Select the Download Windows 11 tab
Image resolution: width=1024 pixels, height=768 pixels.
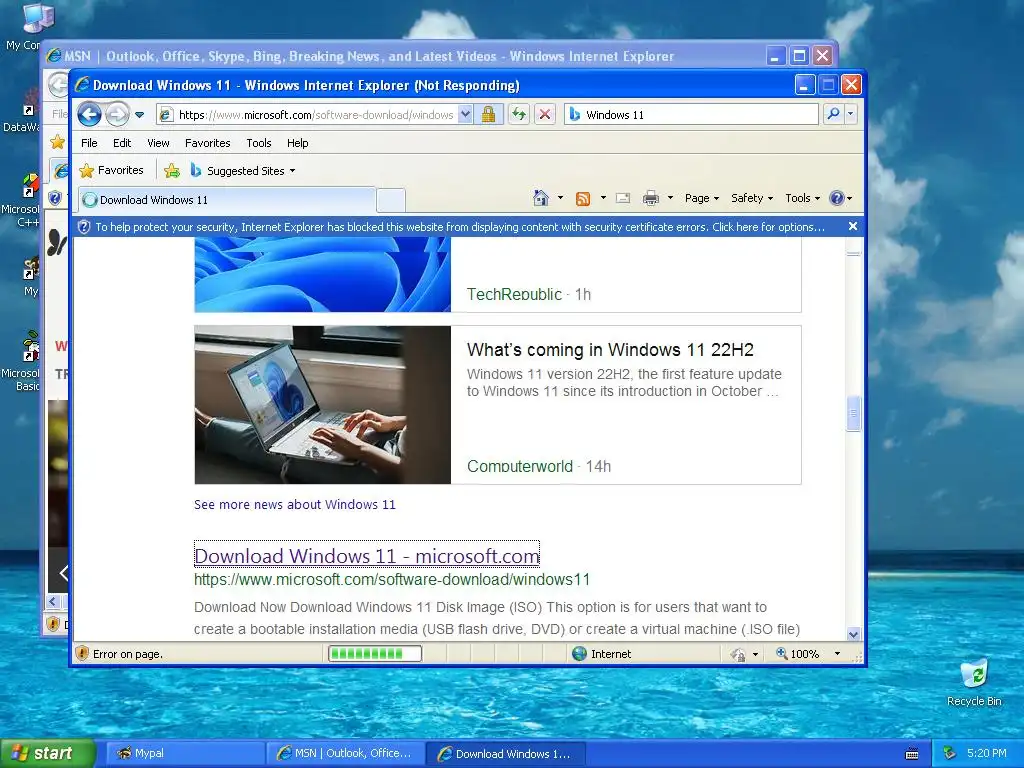(227, 200)
